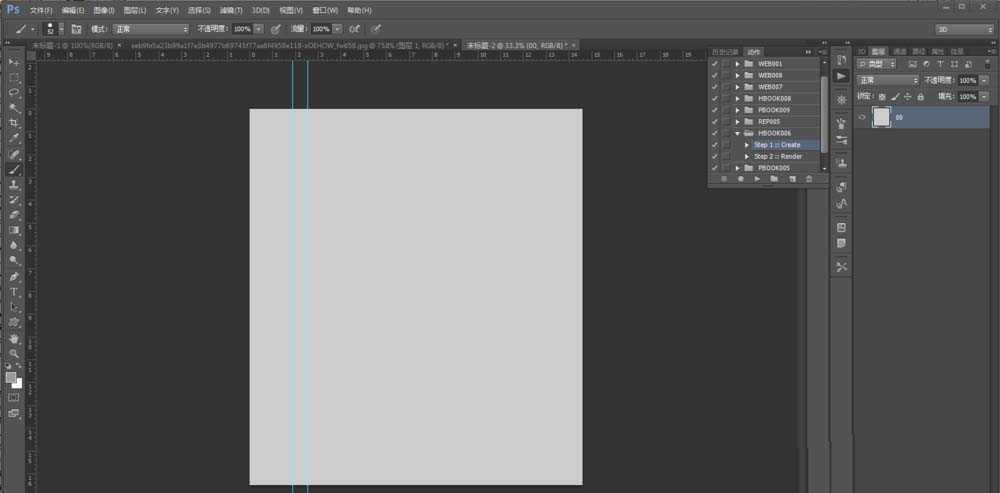This screenshot has width=1000, height=493.
Task: Click the delete trash icon in Actions panel
Action: tap(808, 179)
